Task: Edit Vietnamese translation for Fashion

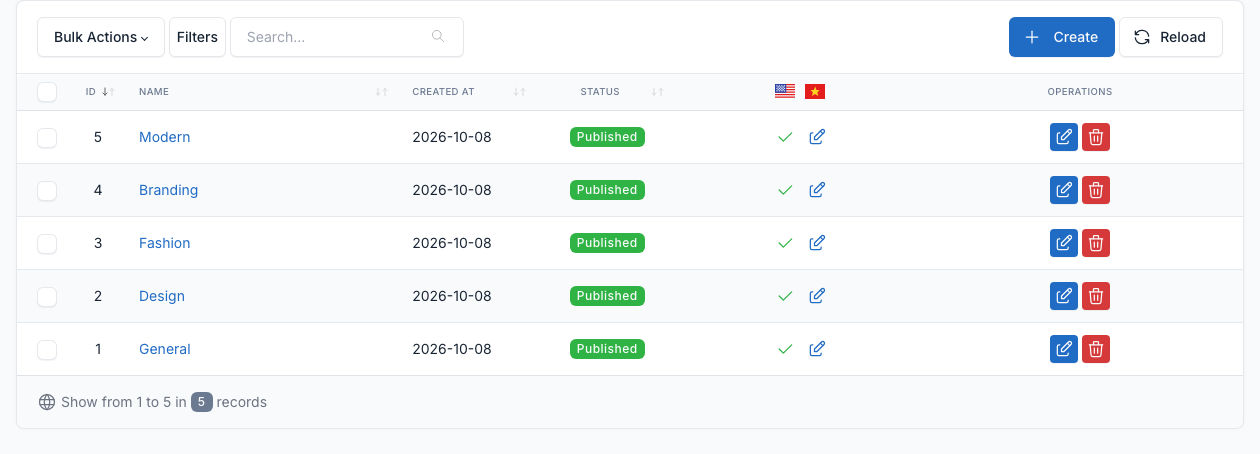Action: click(817, 243)
